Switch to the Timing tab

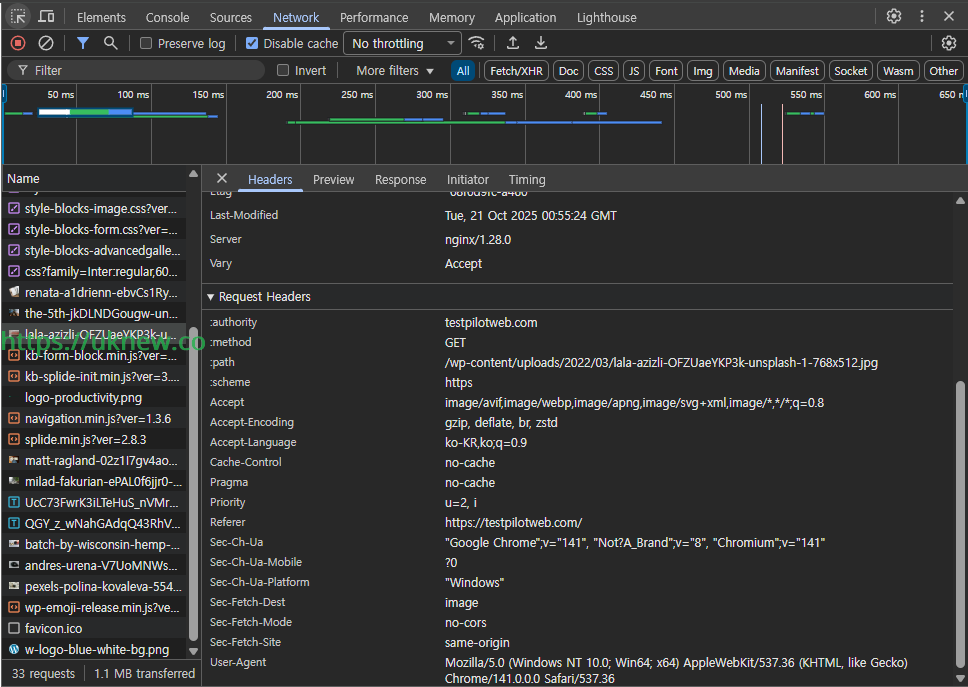point(527,180)
